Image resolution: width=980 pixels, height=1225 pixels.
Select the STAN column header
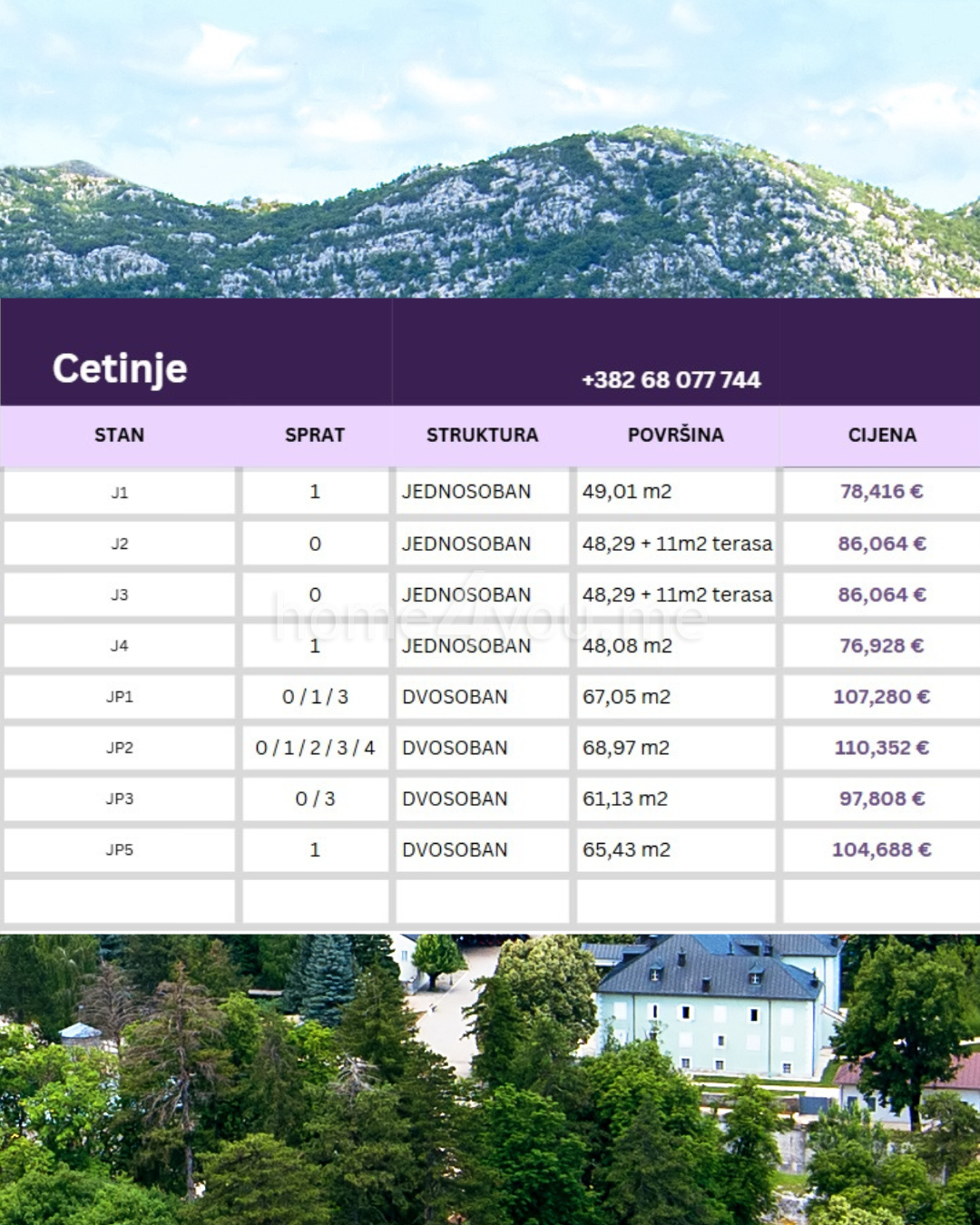[119, 435]
